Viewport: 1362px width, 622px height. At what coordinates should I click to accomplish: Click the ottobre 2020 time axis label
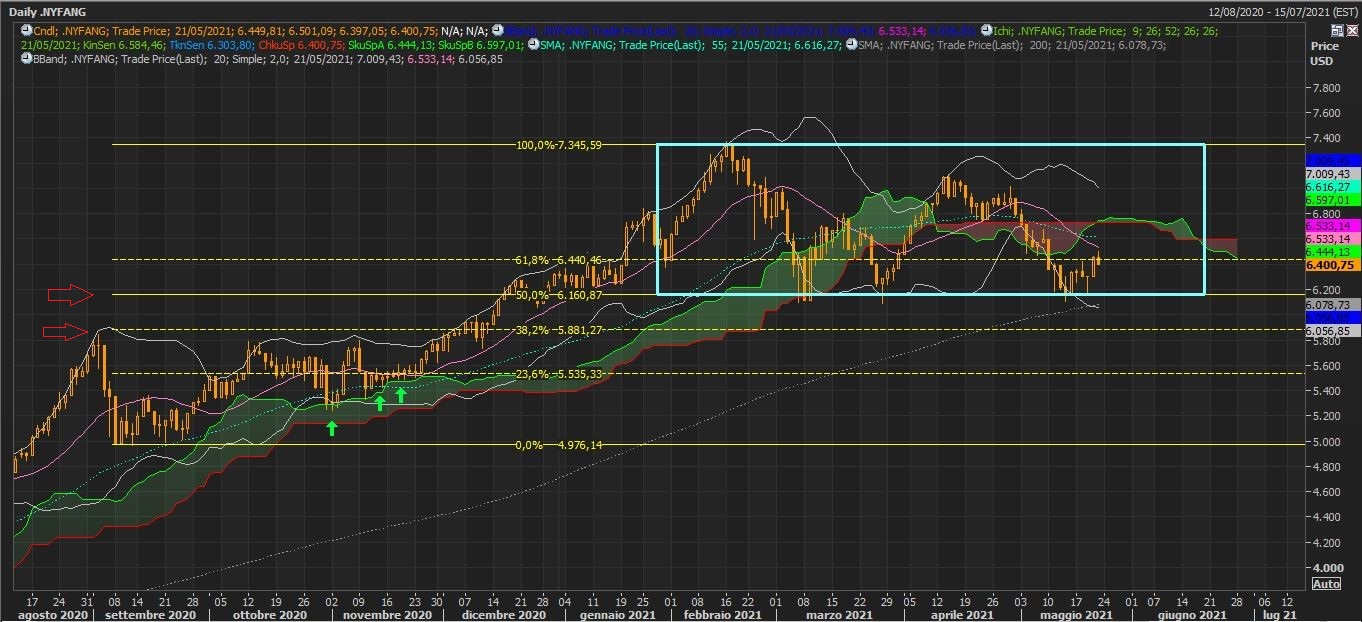tap(270, 615)
